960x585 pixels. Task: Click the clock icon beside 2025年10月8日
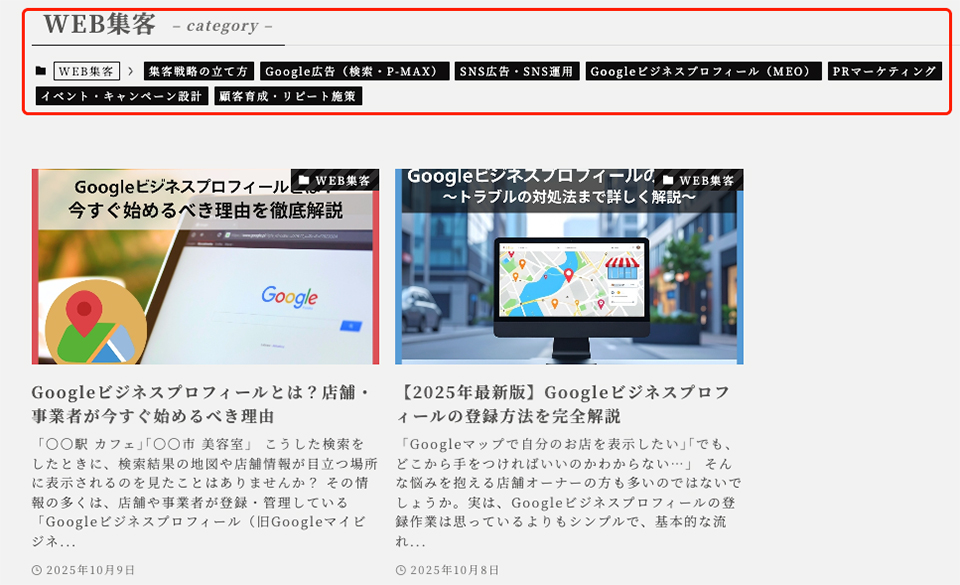[x=401, y=571]
